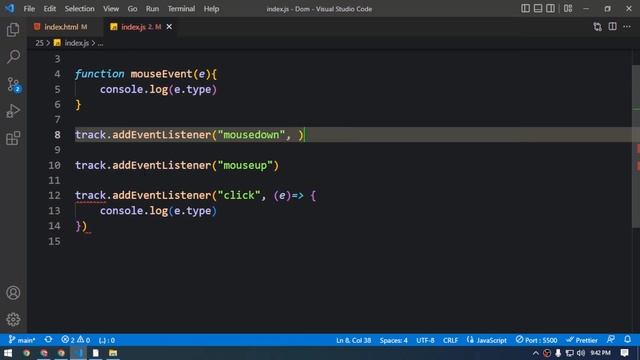The image size is (640, 360).
Task: Open Windows Action Center notification icon
Action: tap(624, 353)
